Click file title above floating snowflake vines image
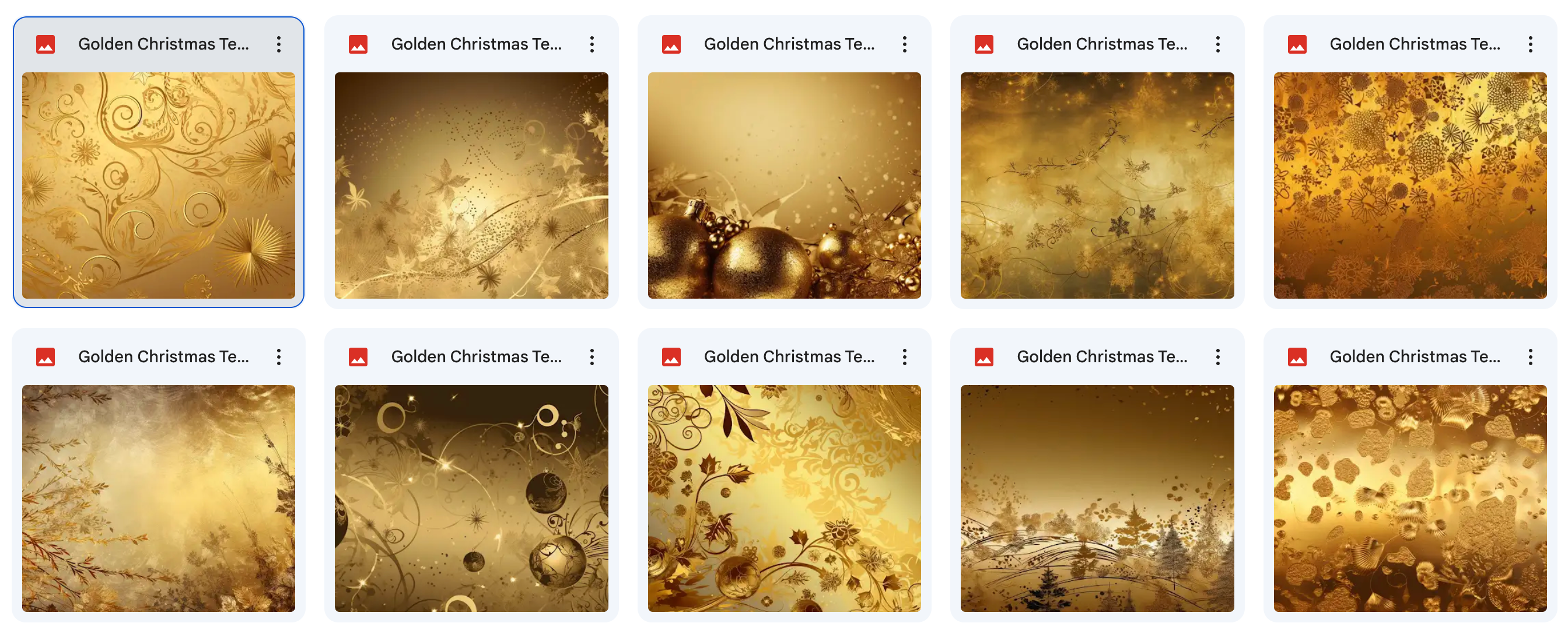Screen dimensions: 1568x644 tap(1102, 44)
